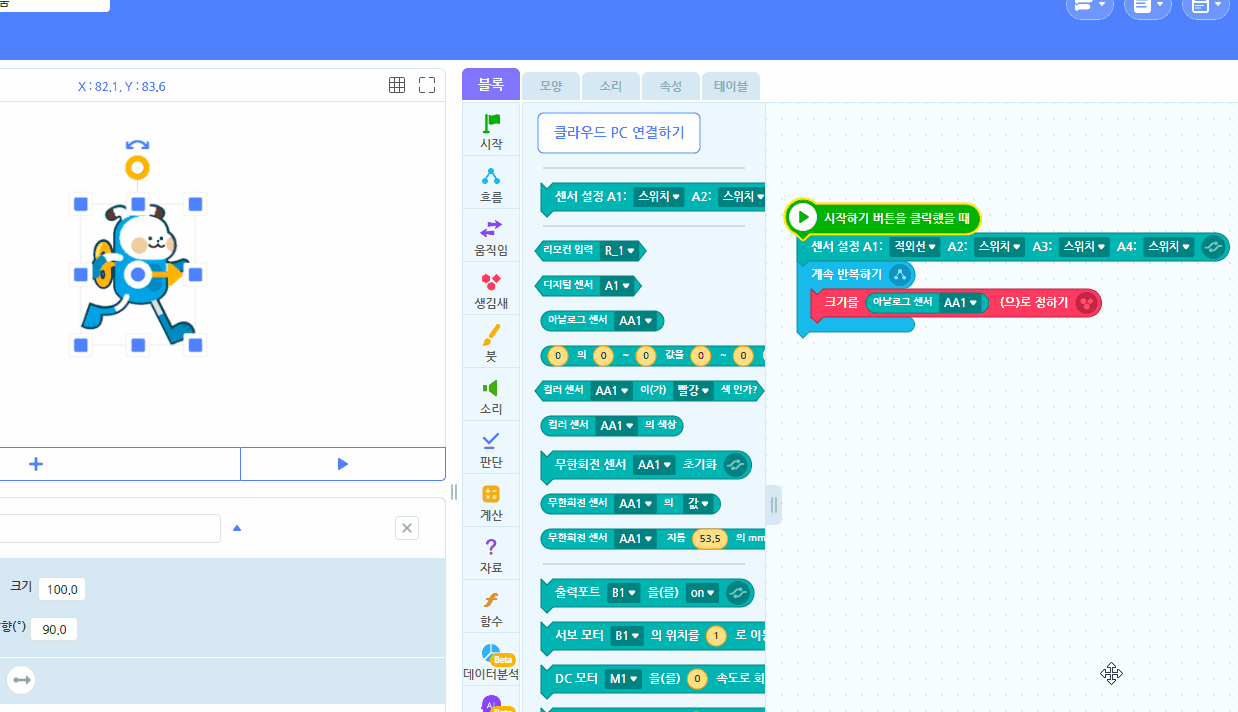Close the object info panel with X
This screenshot has width=1238, height=712.
click(407, 528)
